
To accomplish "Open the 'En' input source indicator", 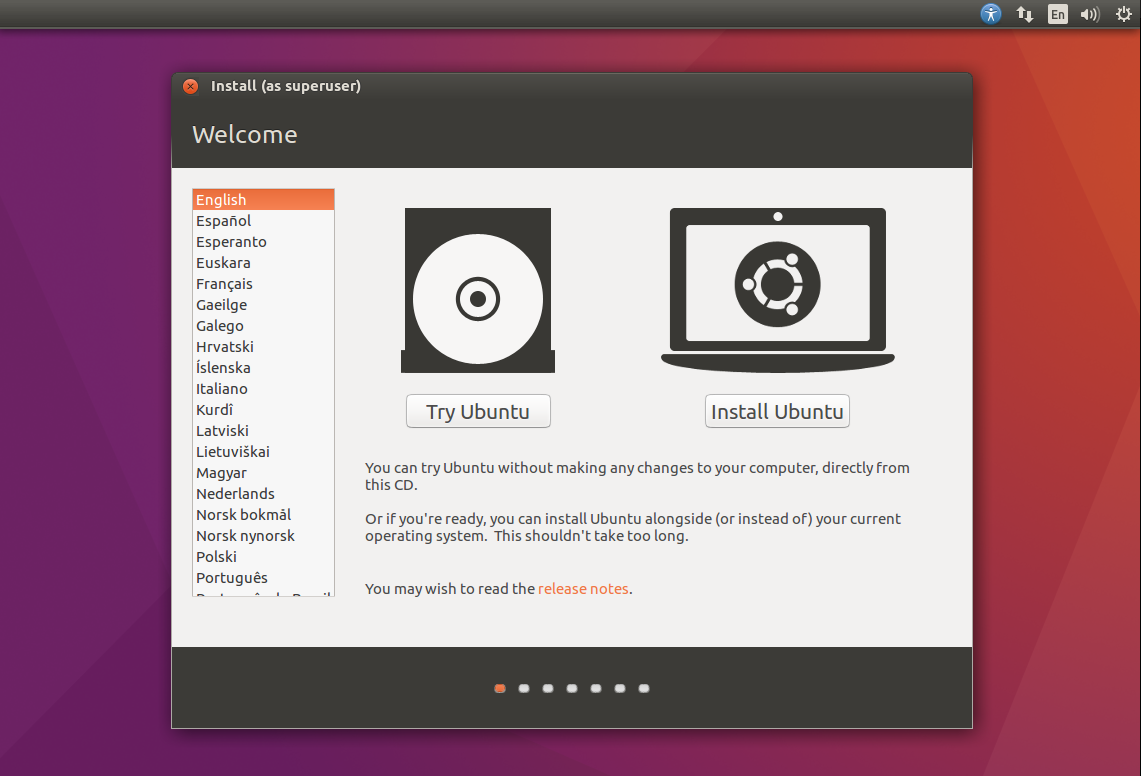I will [1057, 14].
